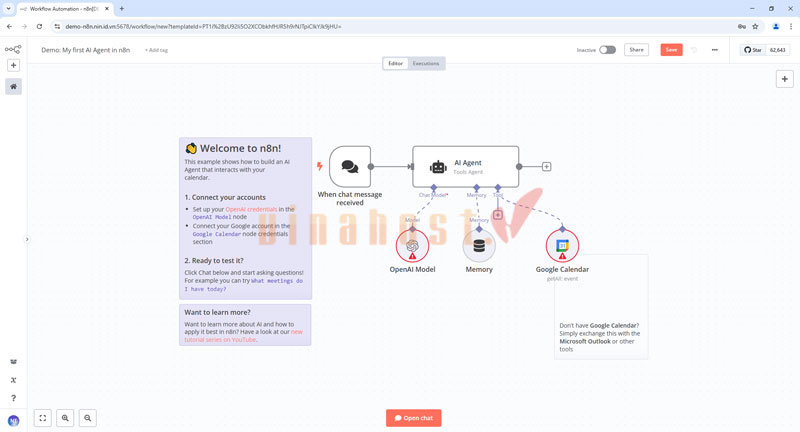Click the Google Calendar hint sticky note
The width and height of the screenshot is (800, 432).
tap(601, 308)
